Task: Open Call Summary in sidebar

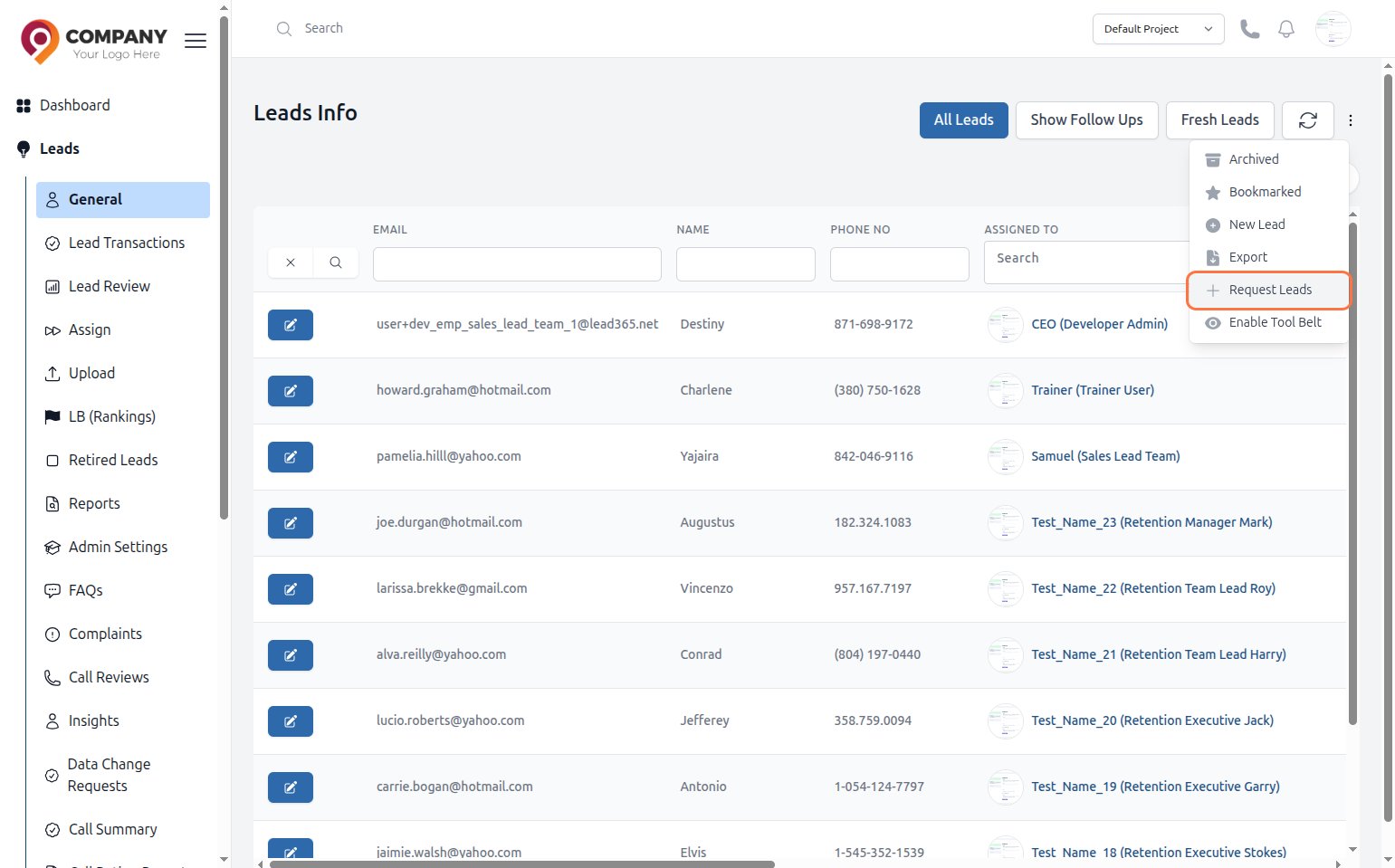Action: click(x=123, y=829)
